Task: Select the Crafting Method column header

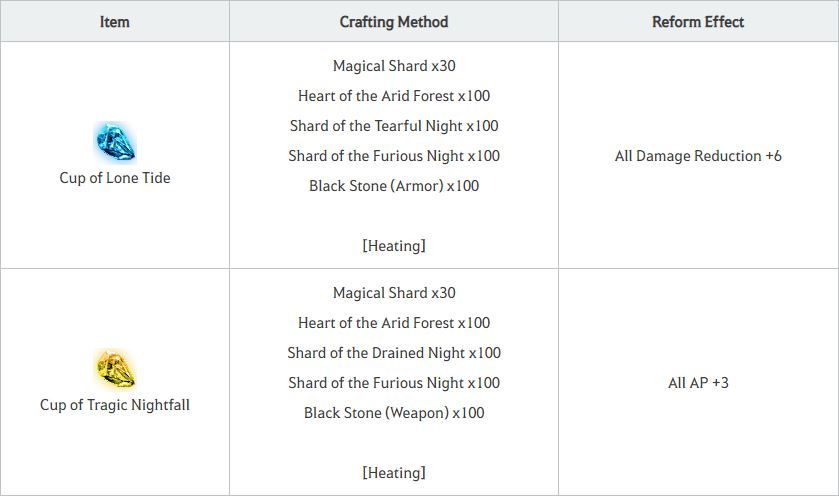Action: coord(394,21)
